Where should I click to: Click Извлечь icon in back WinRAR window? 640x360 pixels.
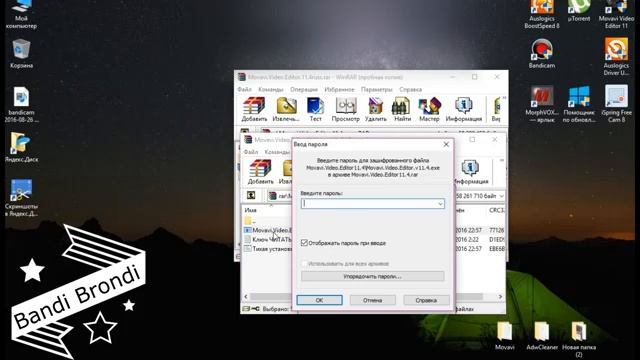286,109
